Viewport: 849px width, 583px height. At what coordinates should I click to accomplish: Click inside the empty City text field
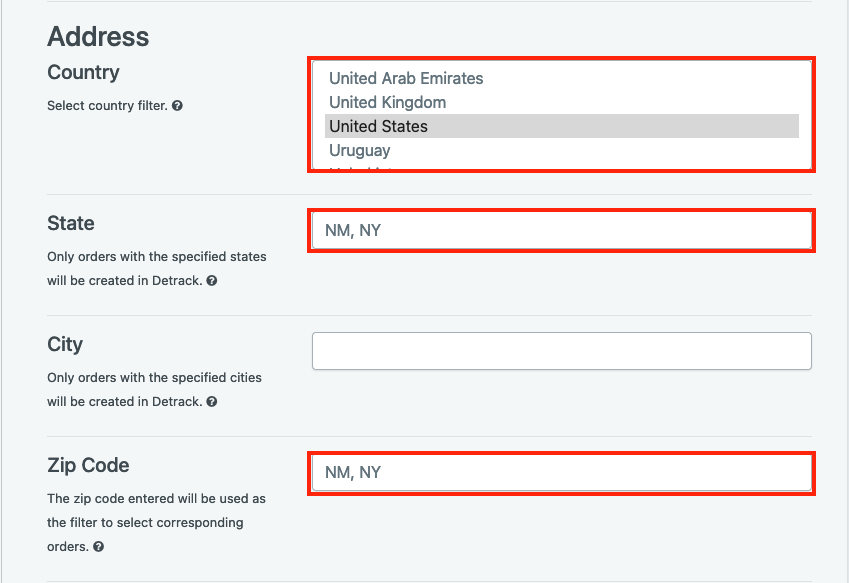pyautogui.click(x=561, y=351)
